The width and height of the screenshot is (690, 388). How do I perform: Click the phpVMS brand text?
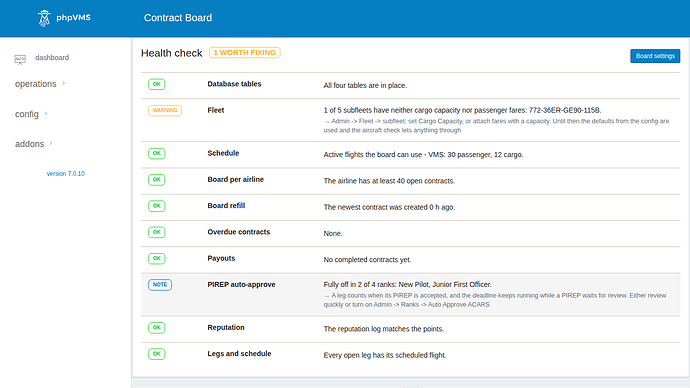73,18
